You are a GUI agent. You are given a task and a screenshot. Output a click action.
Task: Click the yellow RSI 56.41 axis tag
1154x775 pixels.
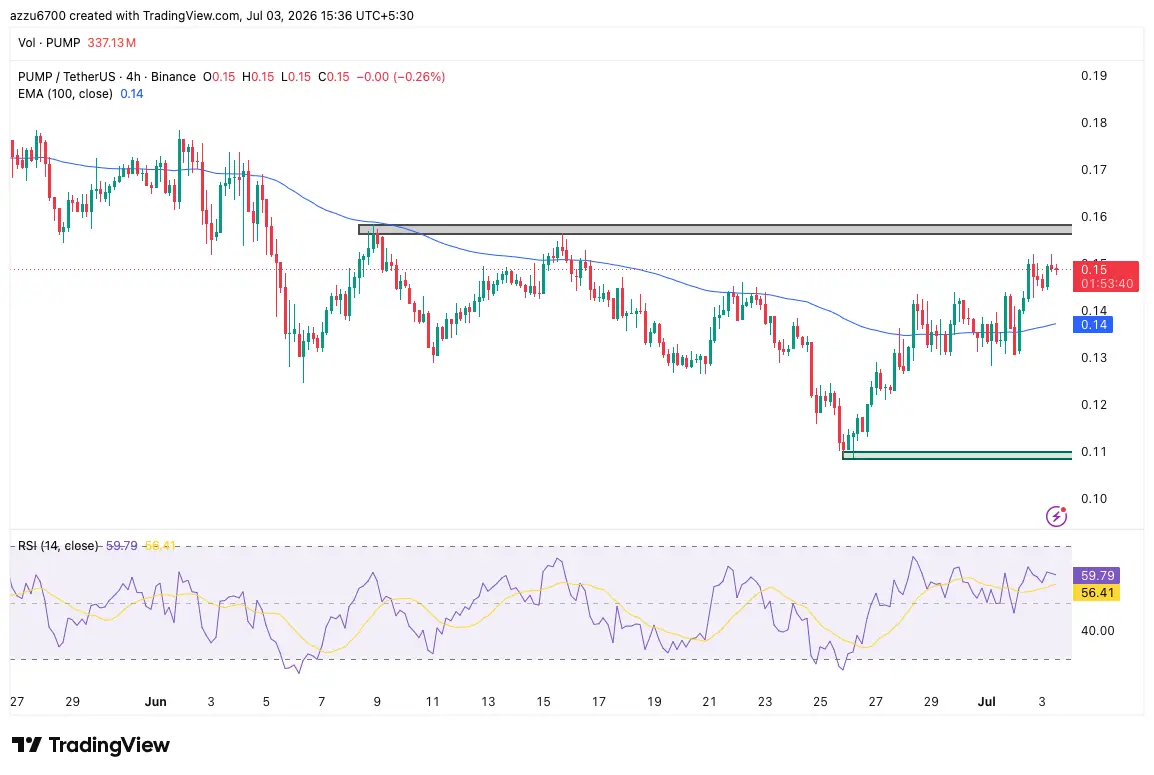tap(1097, 592)
